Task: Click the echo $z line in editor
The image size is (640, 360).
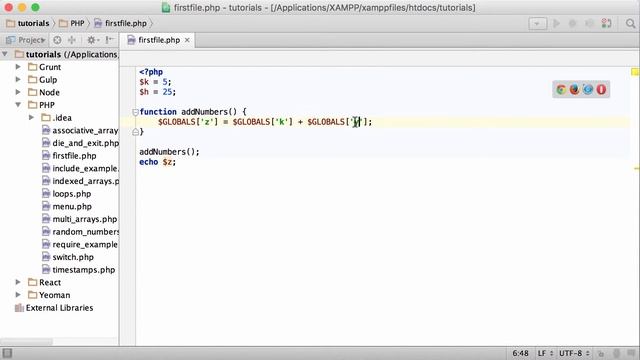Action: click(x=158, y=162)
